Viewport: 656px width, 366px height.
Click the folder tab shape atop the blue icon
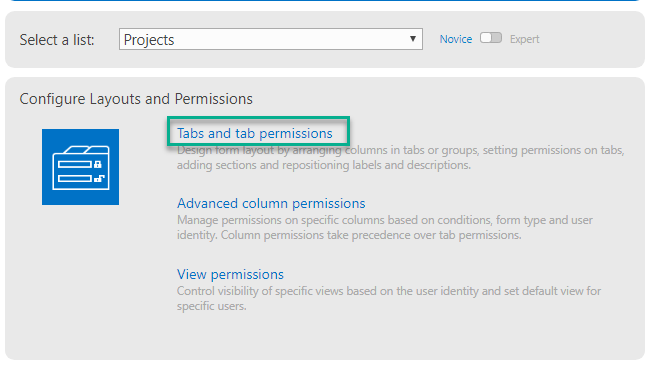click(87, 149)
